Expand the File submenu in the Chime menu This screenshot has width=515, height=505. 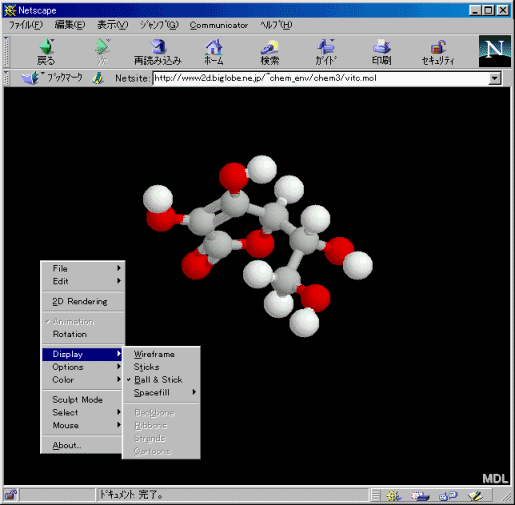coord(83,268)
